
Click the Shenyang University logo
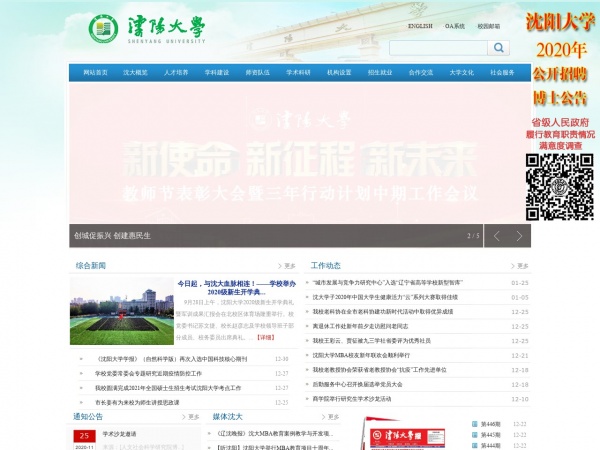coord(147,28)
